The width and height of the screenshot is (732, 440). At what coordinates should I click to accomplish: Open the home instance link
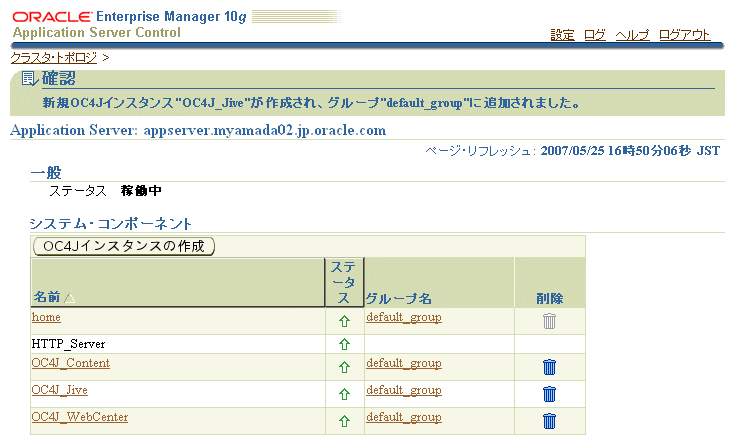pos(46,317)
